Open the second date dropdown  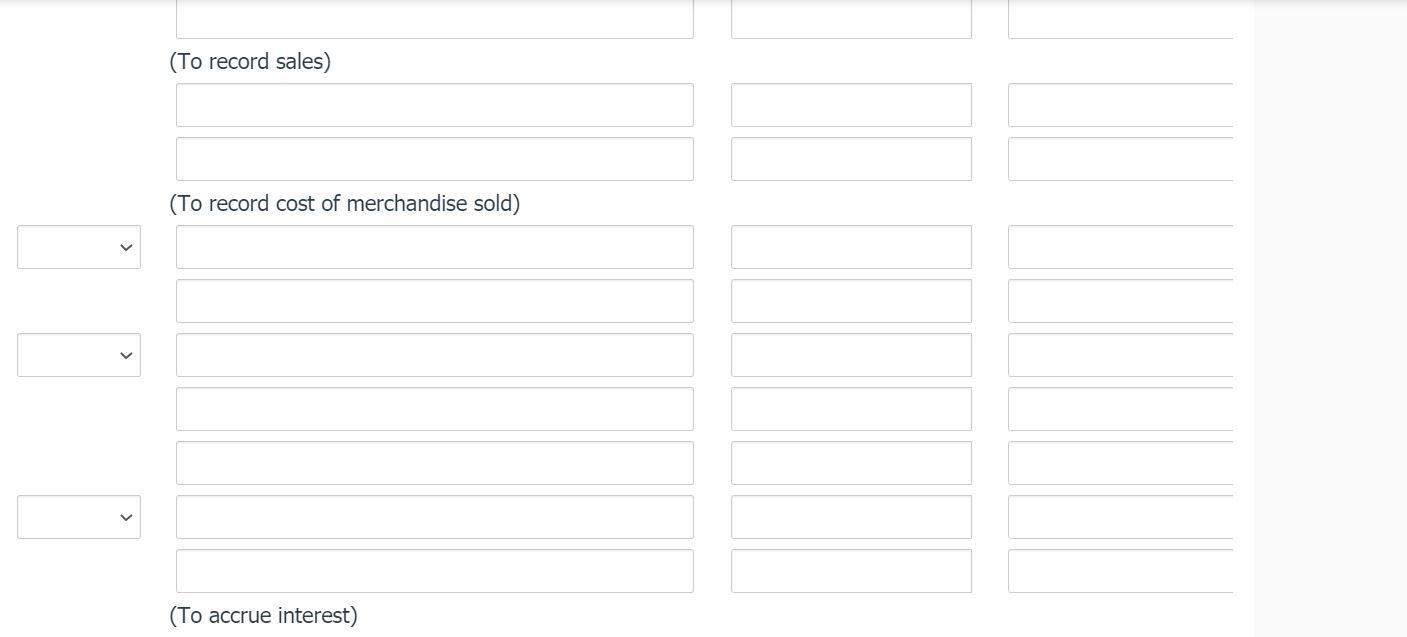pyautogui.click(x=78, y=355)
